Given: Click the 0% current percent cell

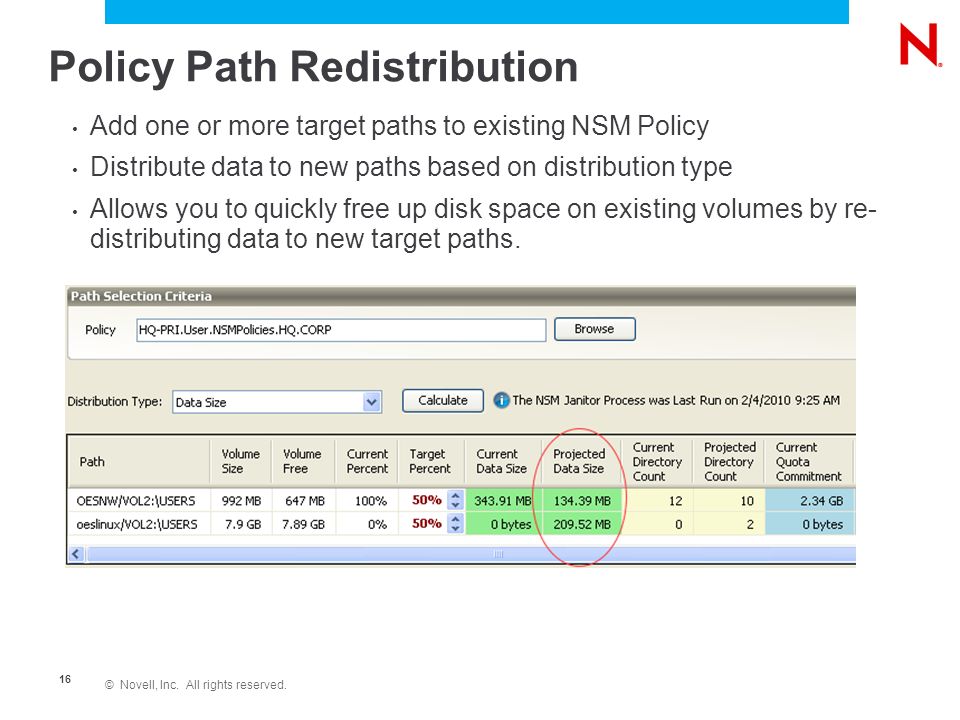Looking at the screenshot, I should 367,525.
